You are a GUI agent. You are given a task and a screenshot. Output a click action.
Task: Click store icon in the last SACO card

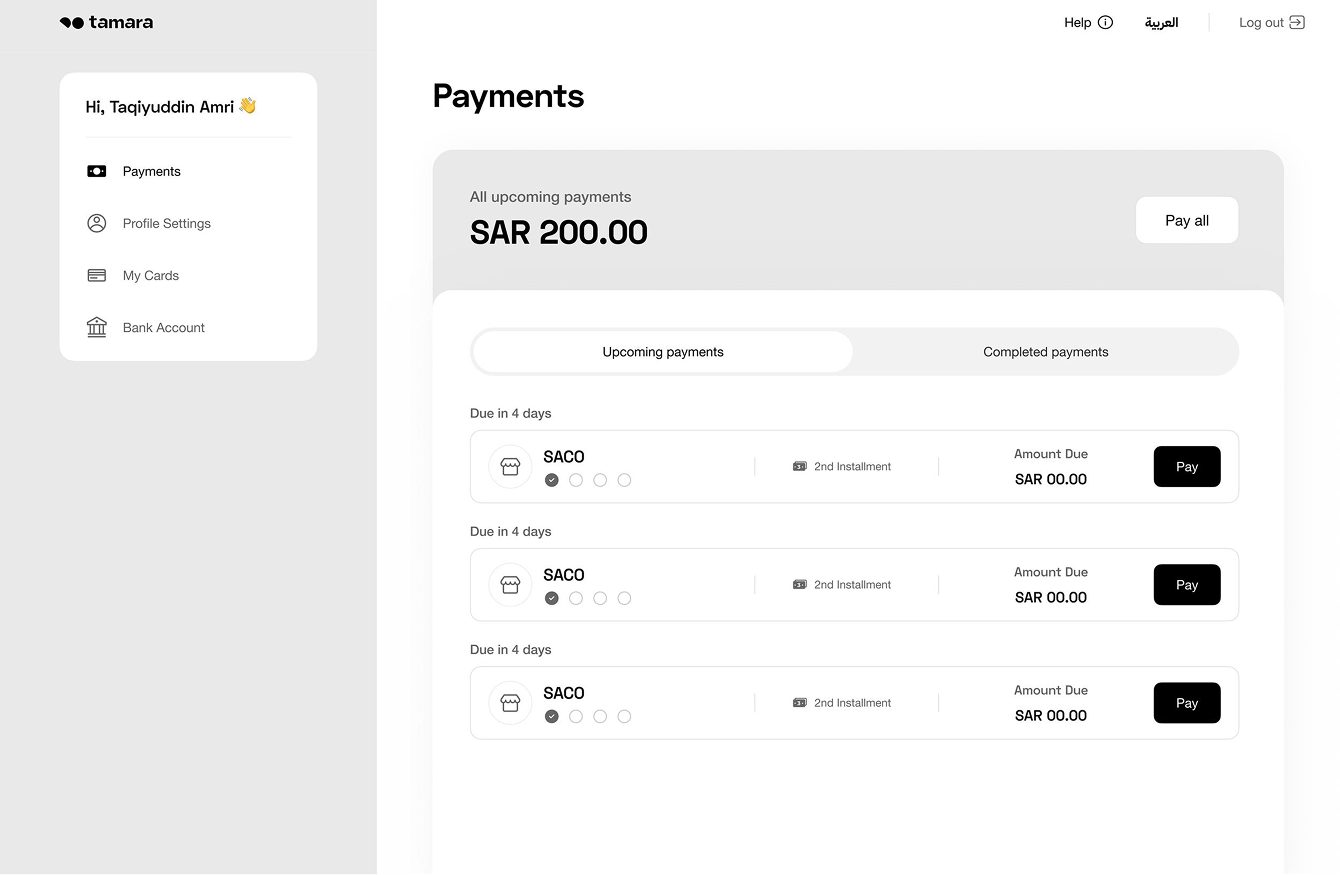510,703
